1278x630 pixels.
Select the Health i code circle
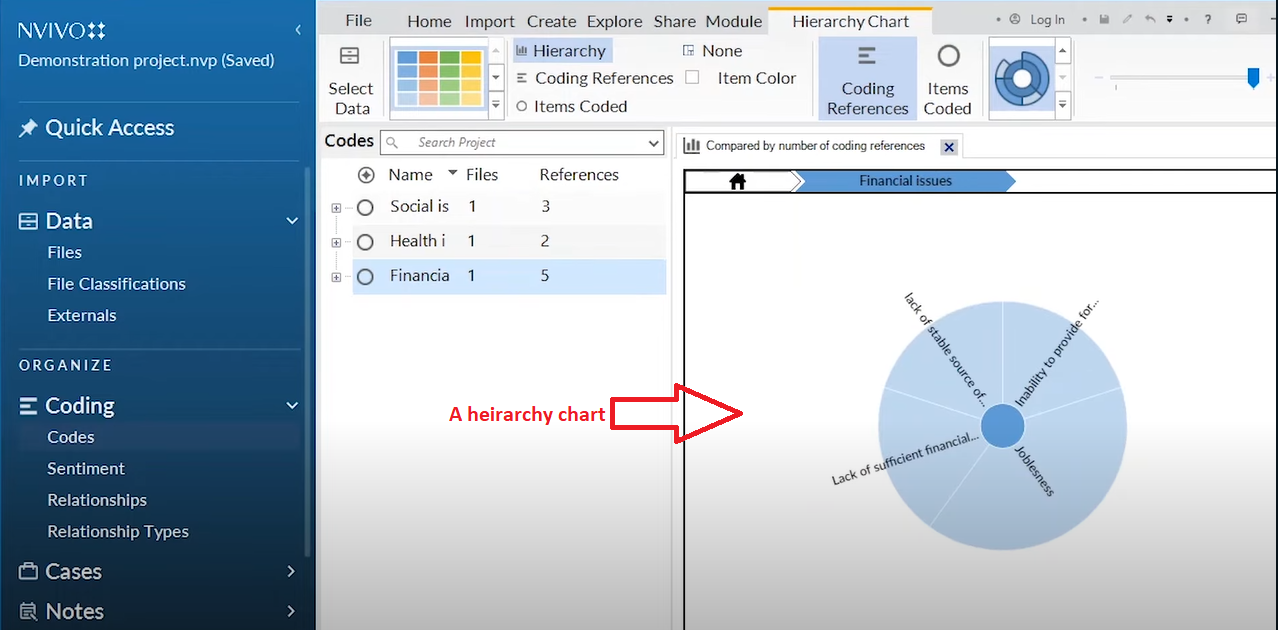(365, 241)
